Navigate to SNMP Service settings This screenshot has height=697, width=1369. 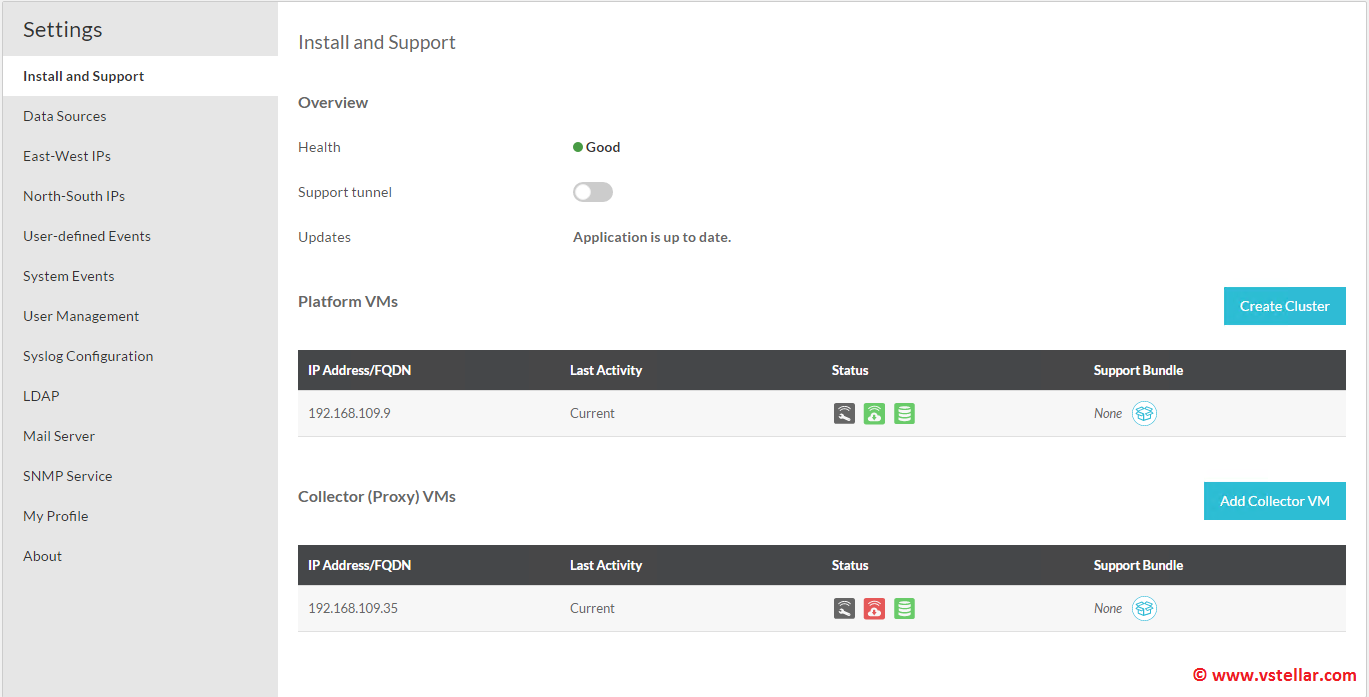(68, 476)
